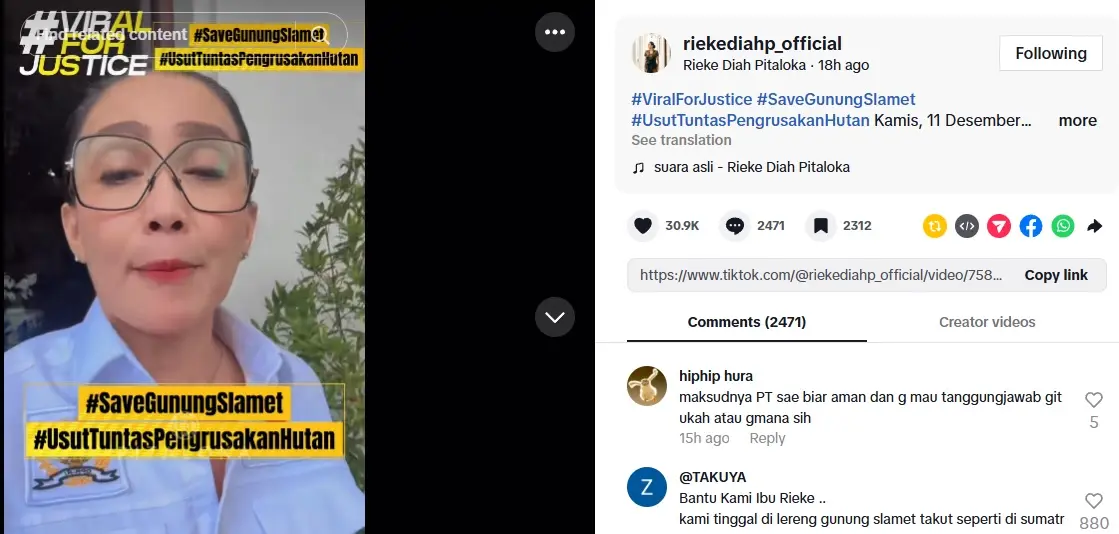Share the video to WhatsApp

[1063, 226]
